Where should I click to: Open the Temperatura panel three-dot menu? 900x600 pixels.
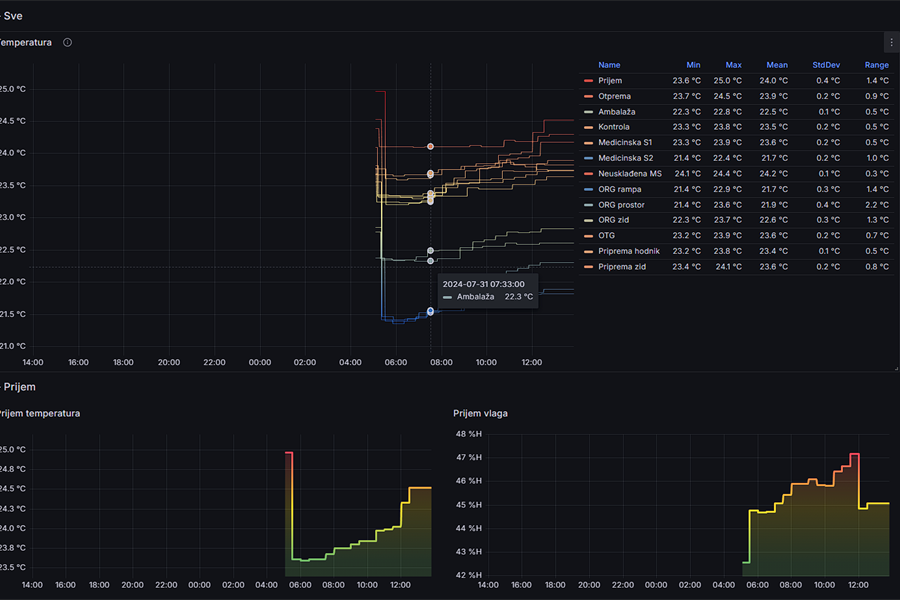click(891, 42)
